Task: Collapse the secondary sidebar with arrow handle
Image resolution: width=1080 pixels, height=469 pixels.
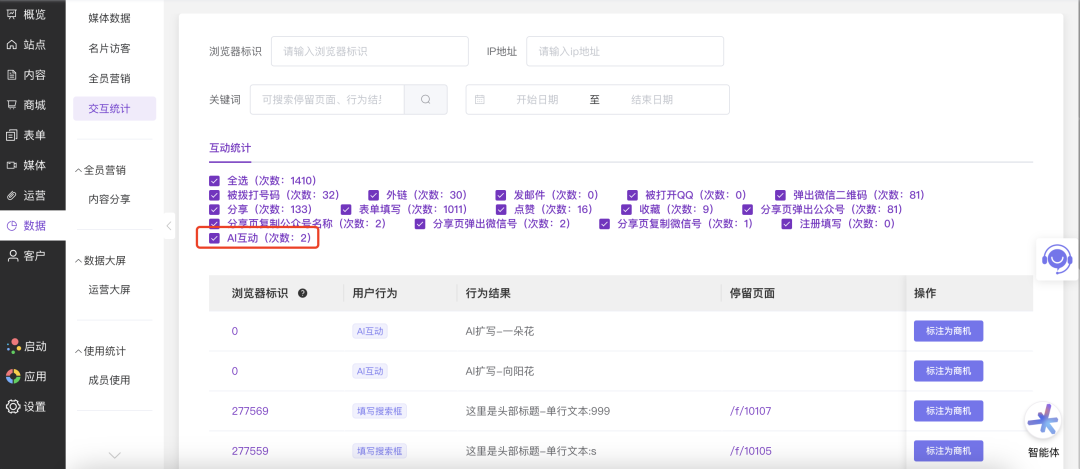Action: 169,227
